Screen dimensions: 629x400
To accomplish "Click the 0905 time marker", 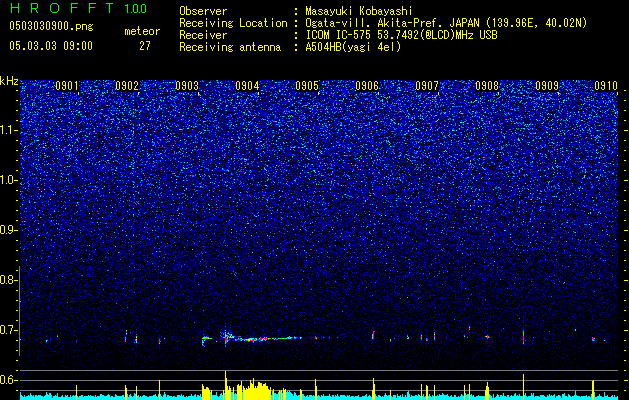I will tap(307, 86).
